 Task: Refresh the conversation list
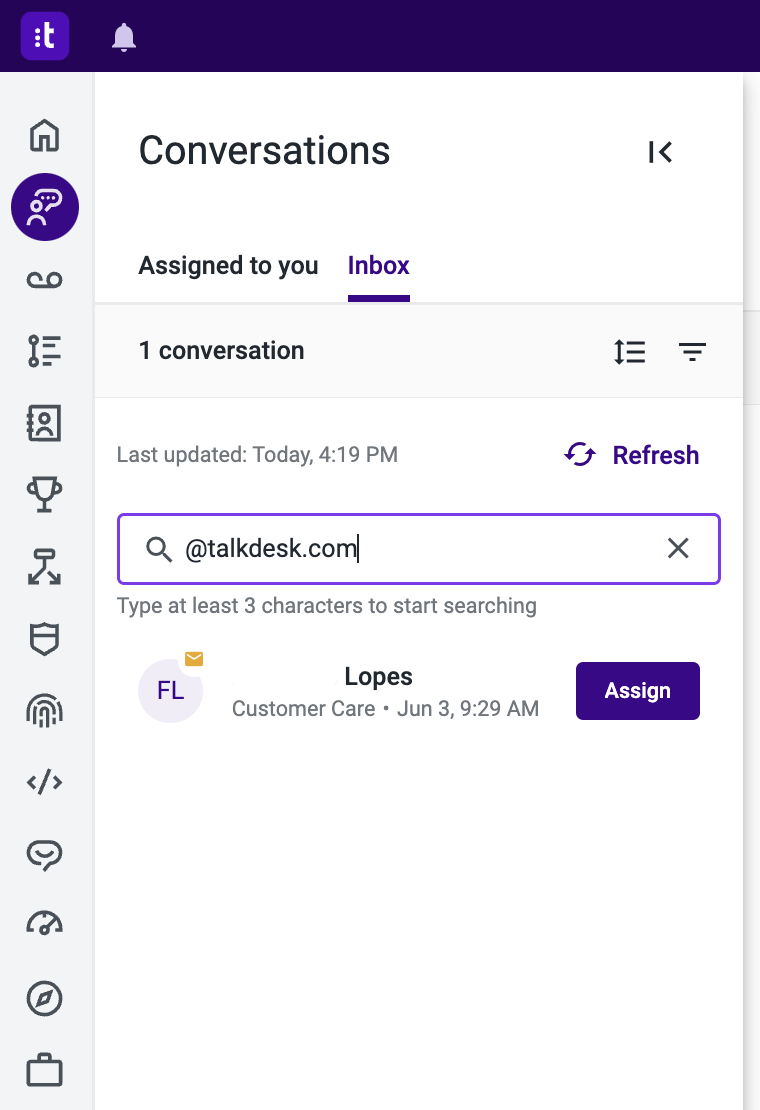631,454
